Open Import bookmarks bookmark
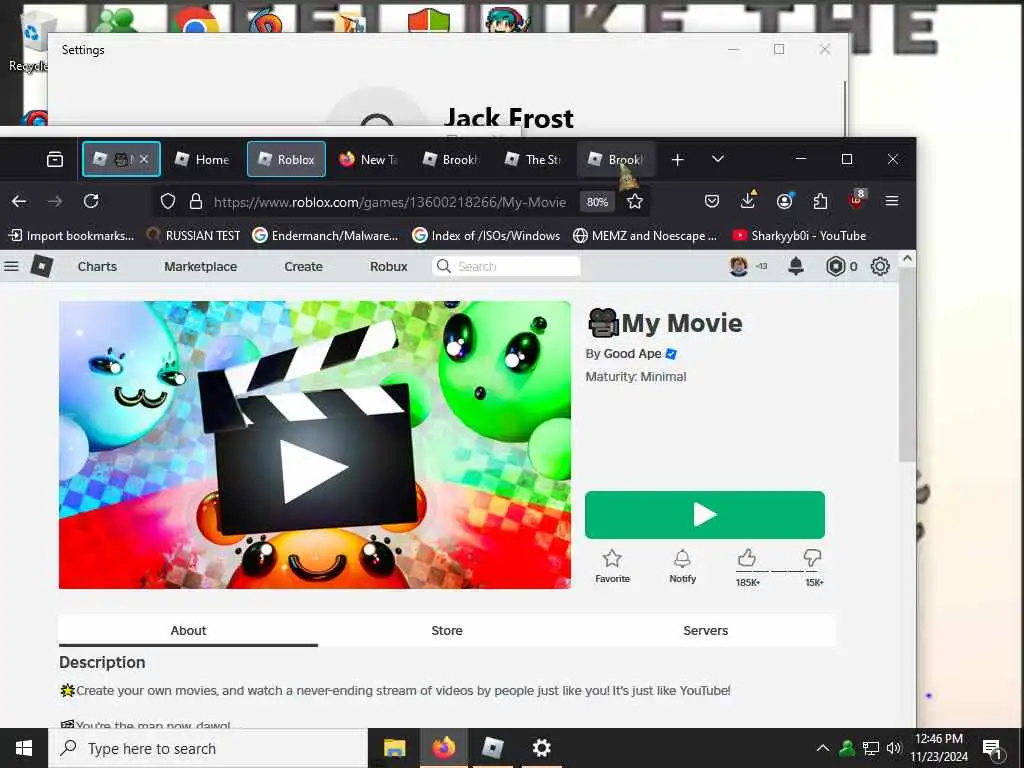1024x768 pixels. coord(72,236)
